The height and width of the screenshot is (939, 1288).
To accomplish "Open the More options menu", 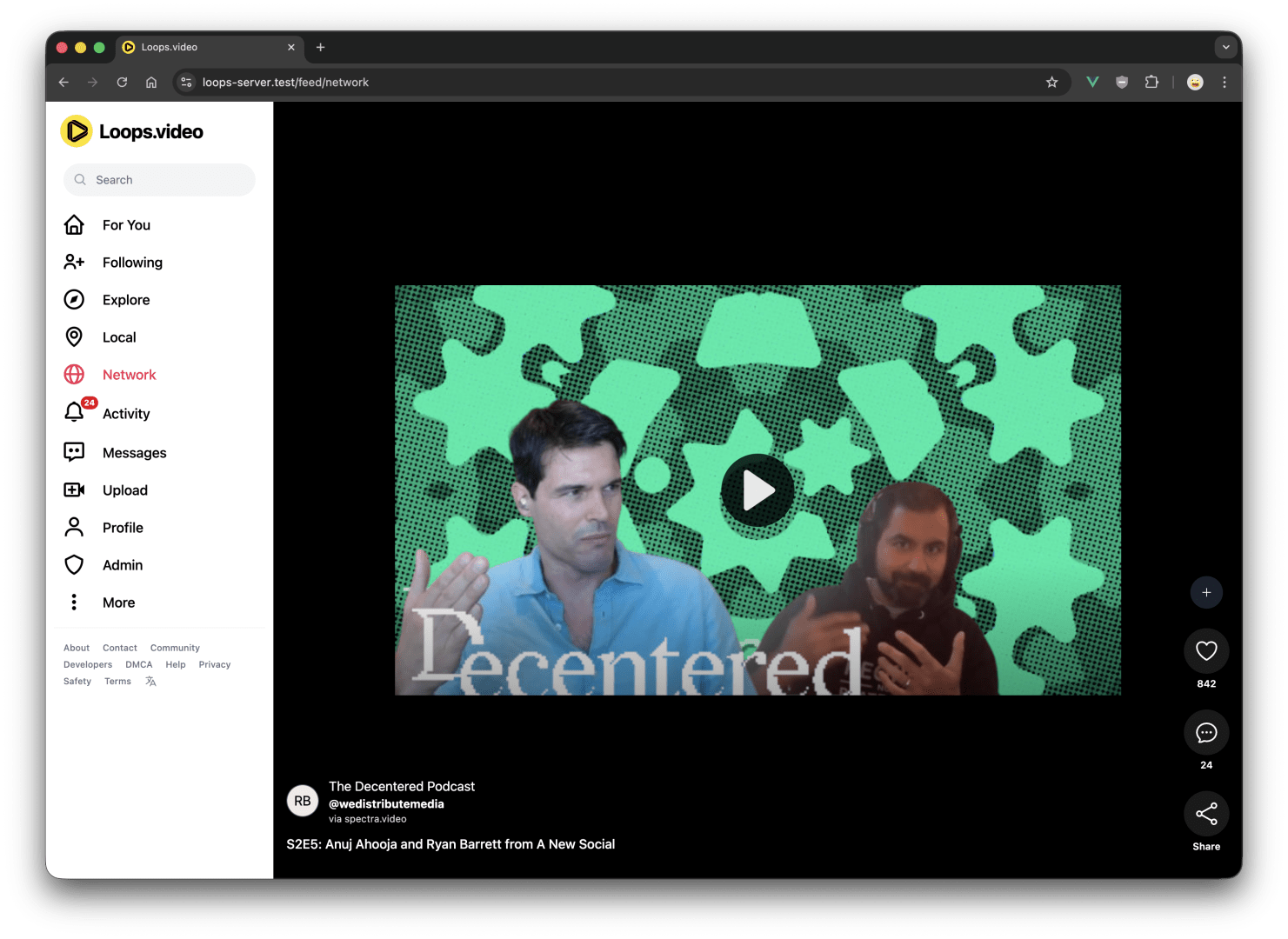I will coord(118,602).
